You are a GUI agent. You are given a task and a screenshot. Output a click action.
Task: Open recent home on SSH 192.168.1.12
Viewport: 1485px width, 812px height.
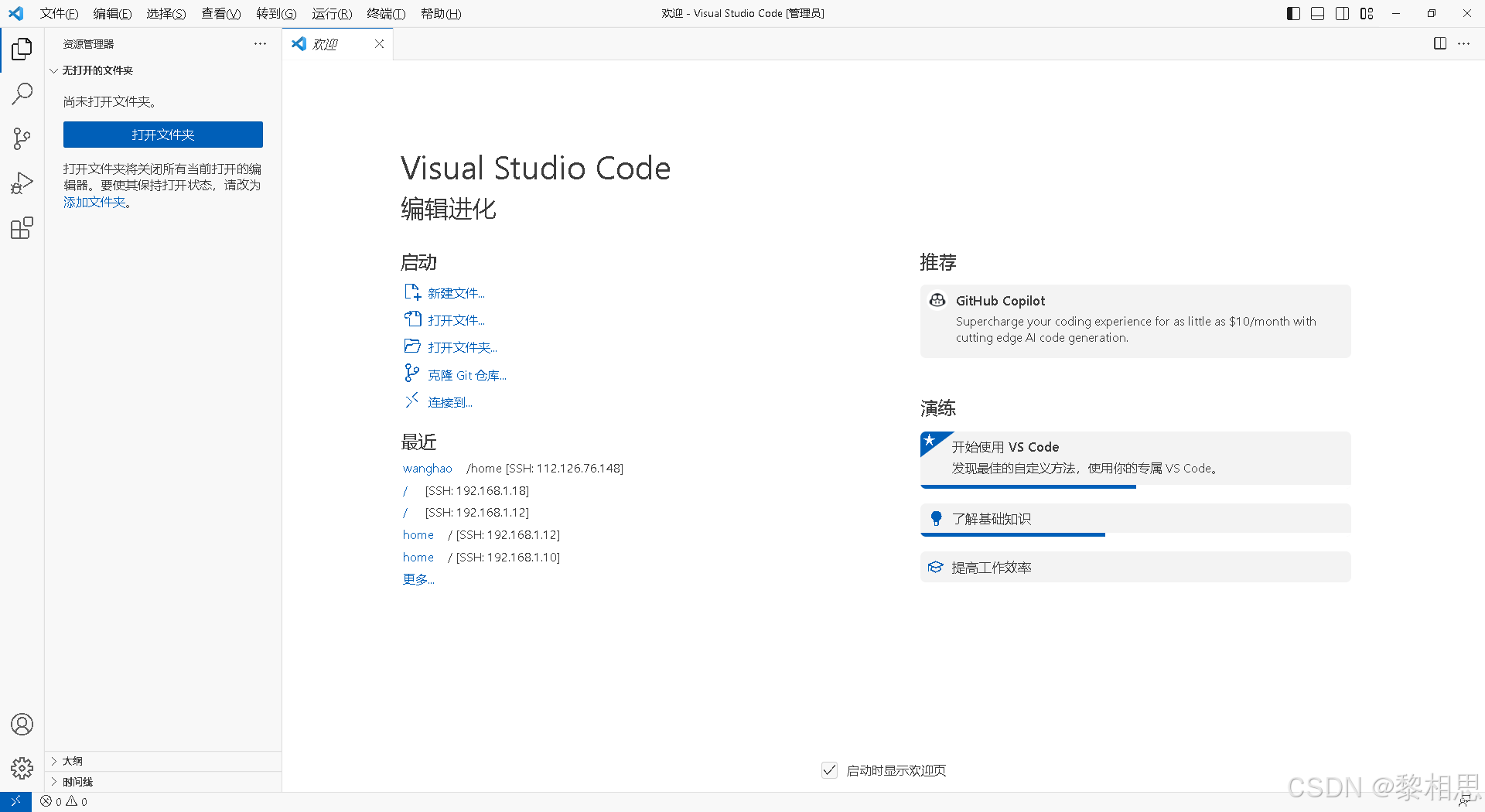point(418,534)
